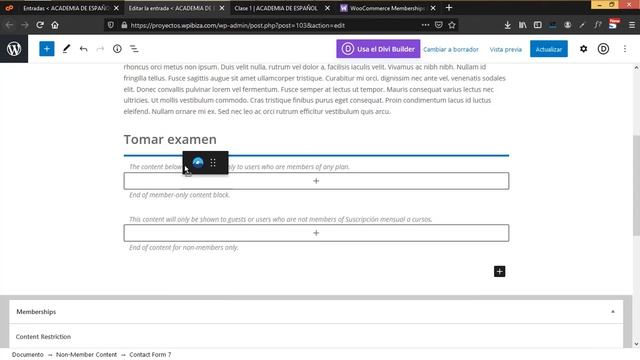Open browser library icon
This screenshot has height=360, width=640.
click(522, 25)
